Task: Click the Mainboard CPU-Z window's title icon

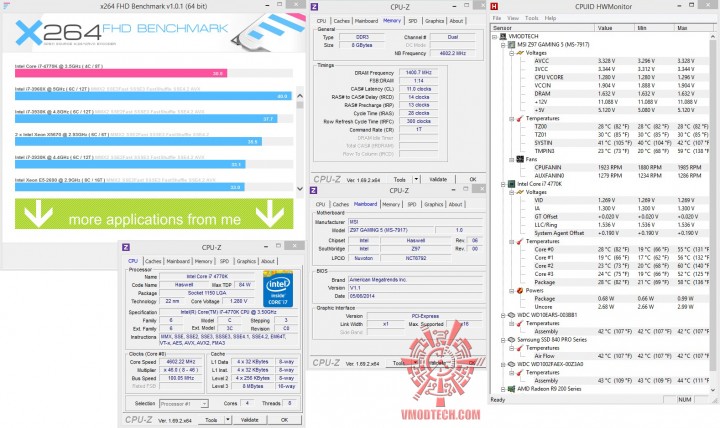Action: coord(314,190)
